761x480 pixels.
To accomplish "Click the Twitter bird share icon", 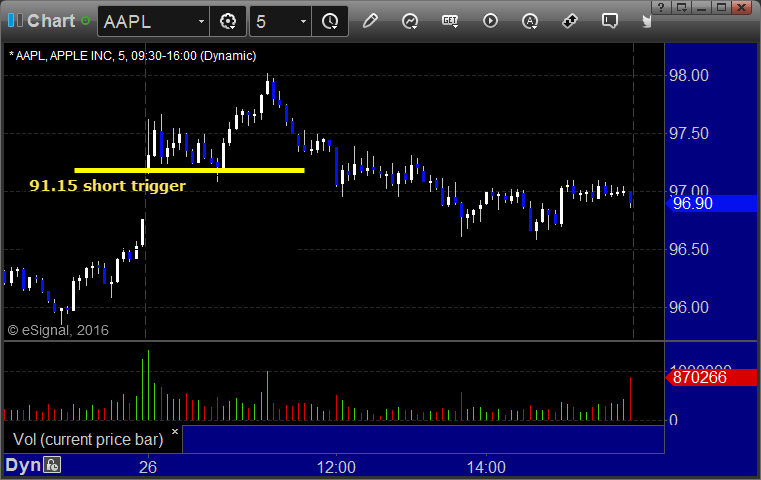I will pos(646,21).
